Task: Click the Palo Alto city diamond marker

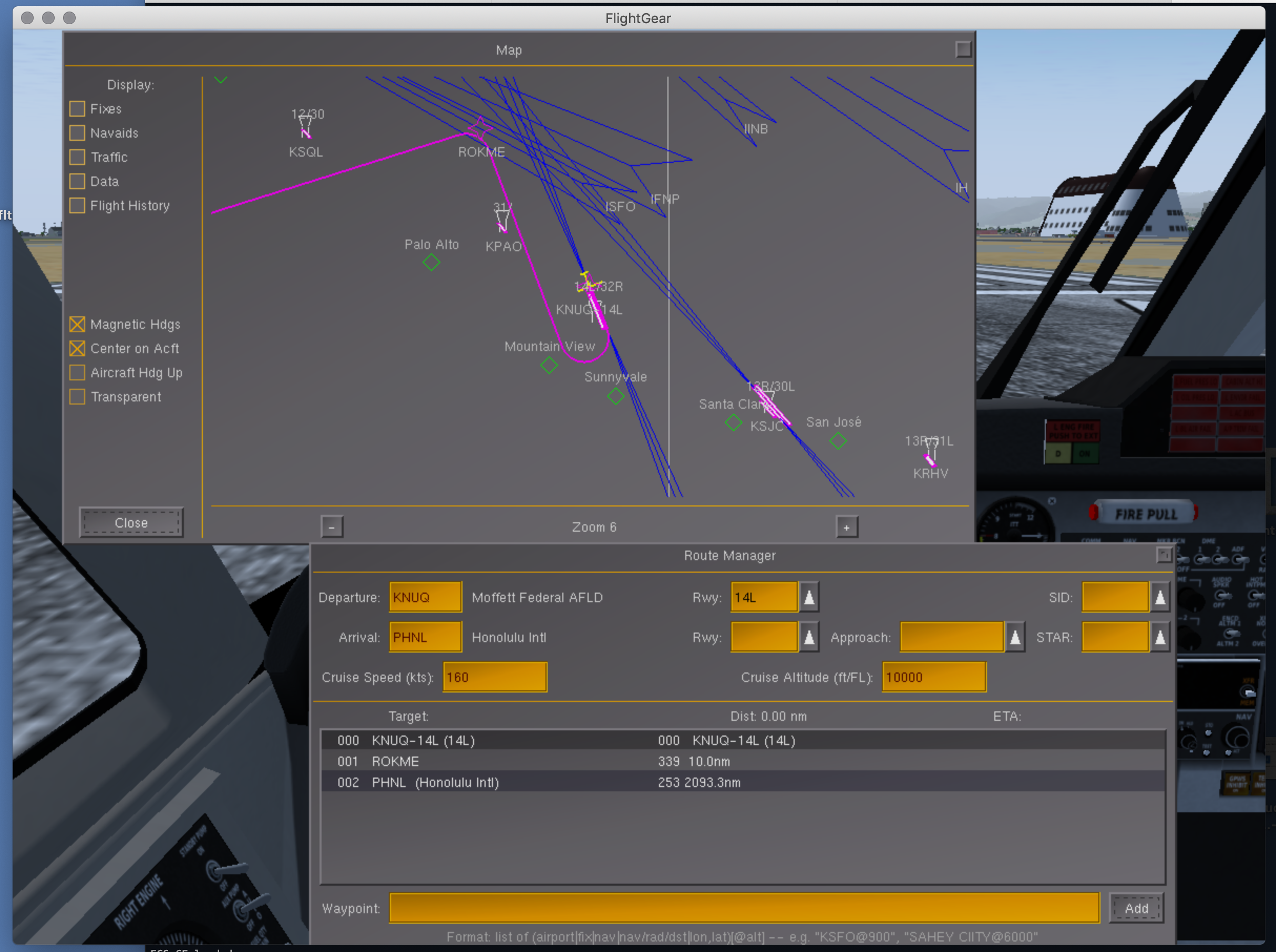Action: click(431, 263)
